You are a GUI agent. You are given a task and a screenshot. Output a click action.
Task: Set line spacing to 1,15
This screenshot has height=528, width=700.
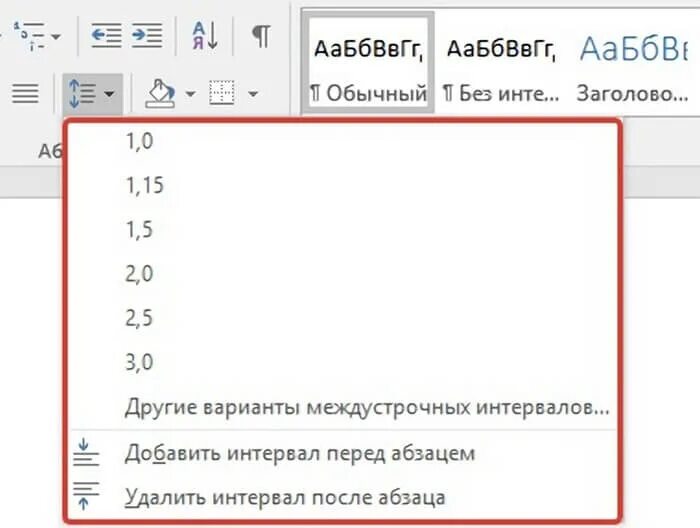point(342,185)
